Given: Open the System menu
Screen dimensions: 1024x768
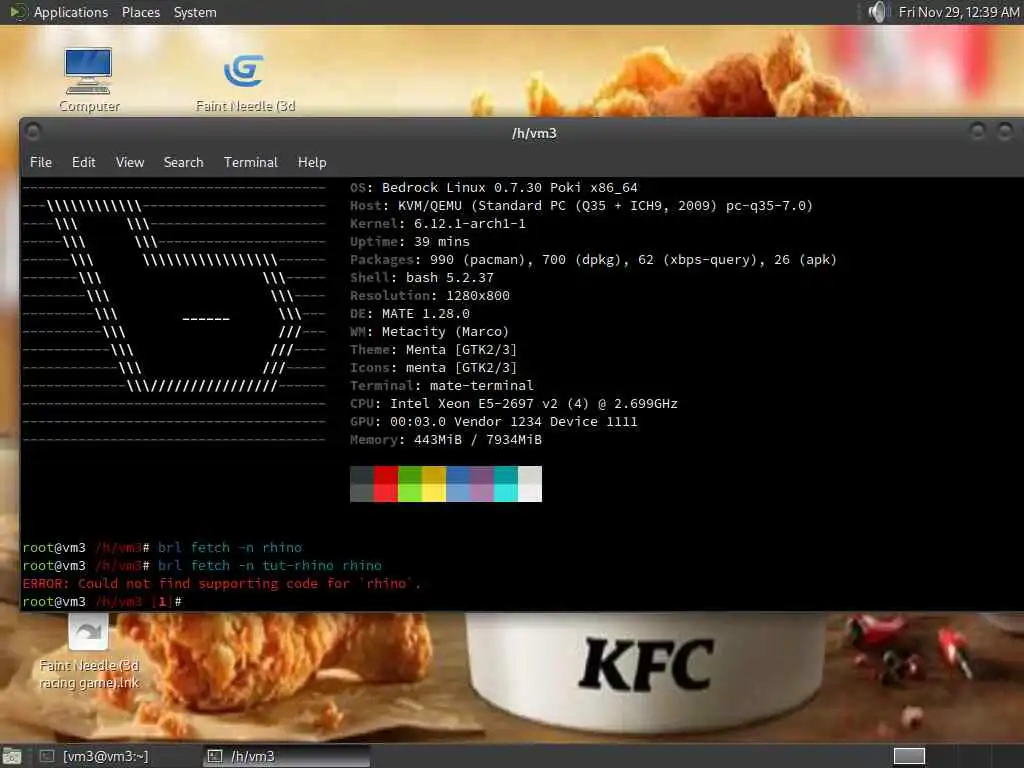Looking at the screenshot, I should [x=195, y=12].
